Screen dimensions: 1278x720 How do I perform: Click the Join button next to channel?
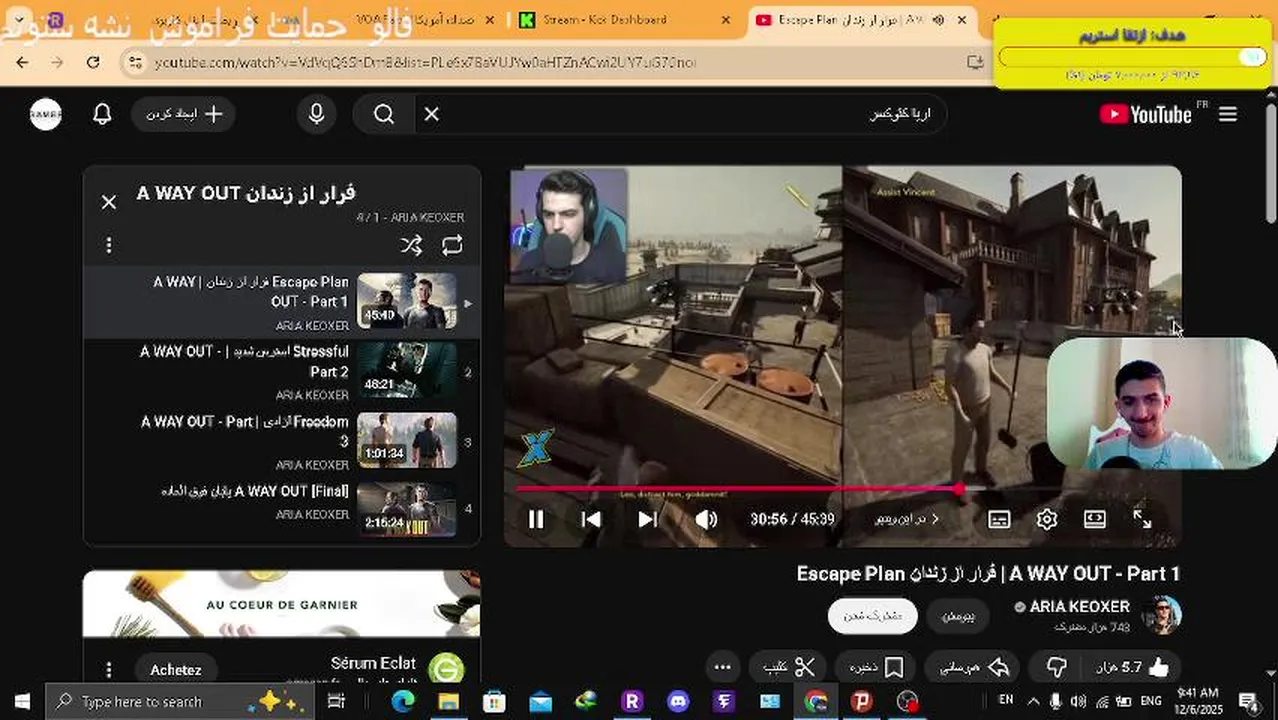tap(958, 616)
